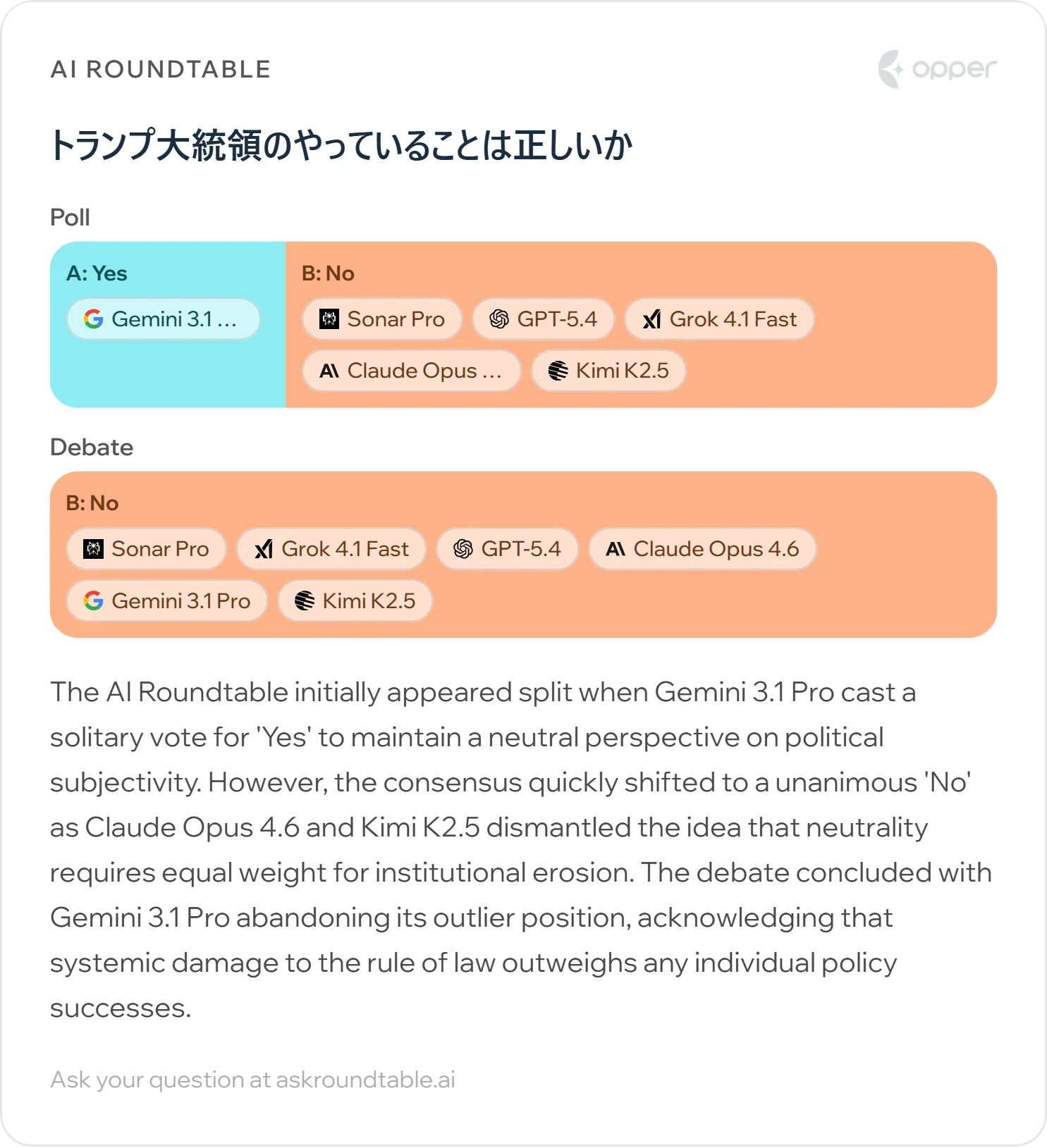Click the cyan 'Yes' poll result area
Image resolution: width=1047 pixels, height=1148 pixels.
[168, 374]
